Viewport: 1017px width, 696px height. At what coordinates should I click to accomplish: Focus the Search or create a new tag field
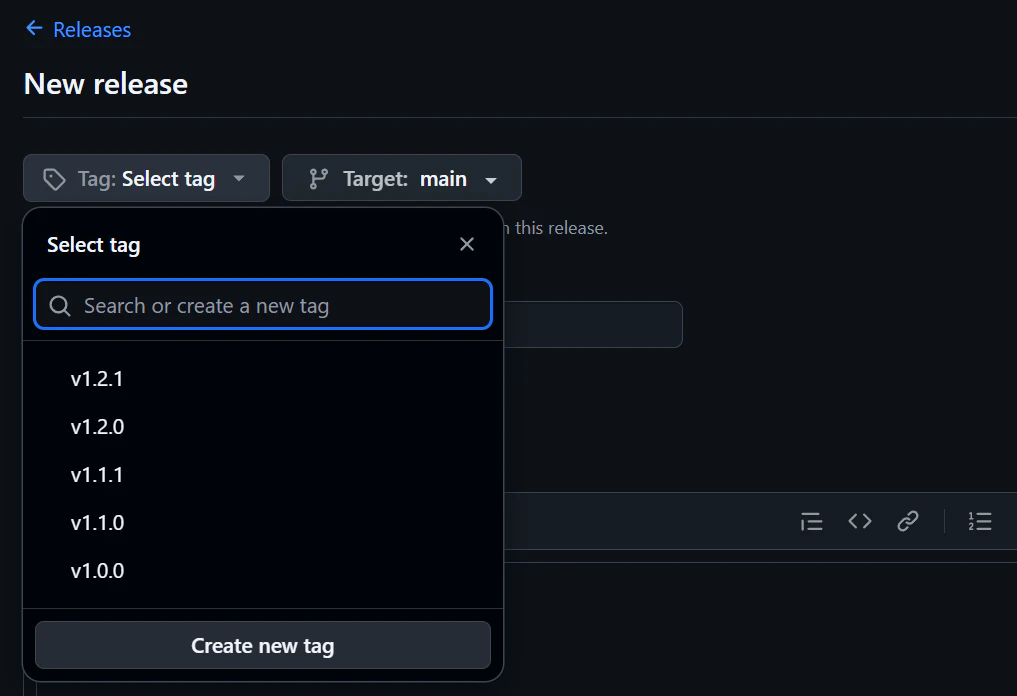point(263,305)
